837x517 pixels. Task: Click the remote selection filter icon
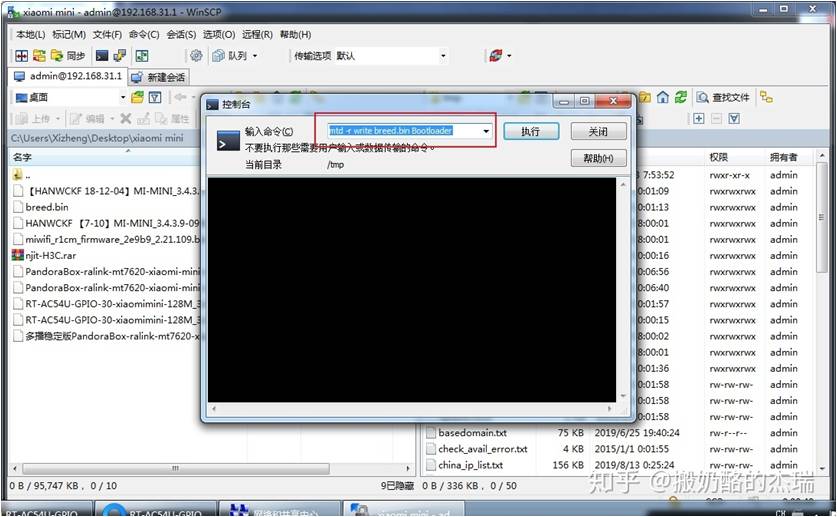point(734,118)
